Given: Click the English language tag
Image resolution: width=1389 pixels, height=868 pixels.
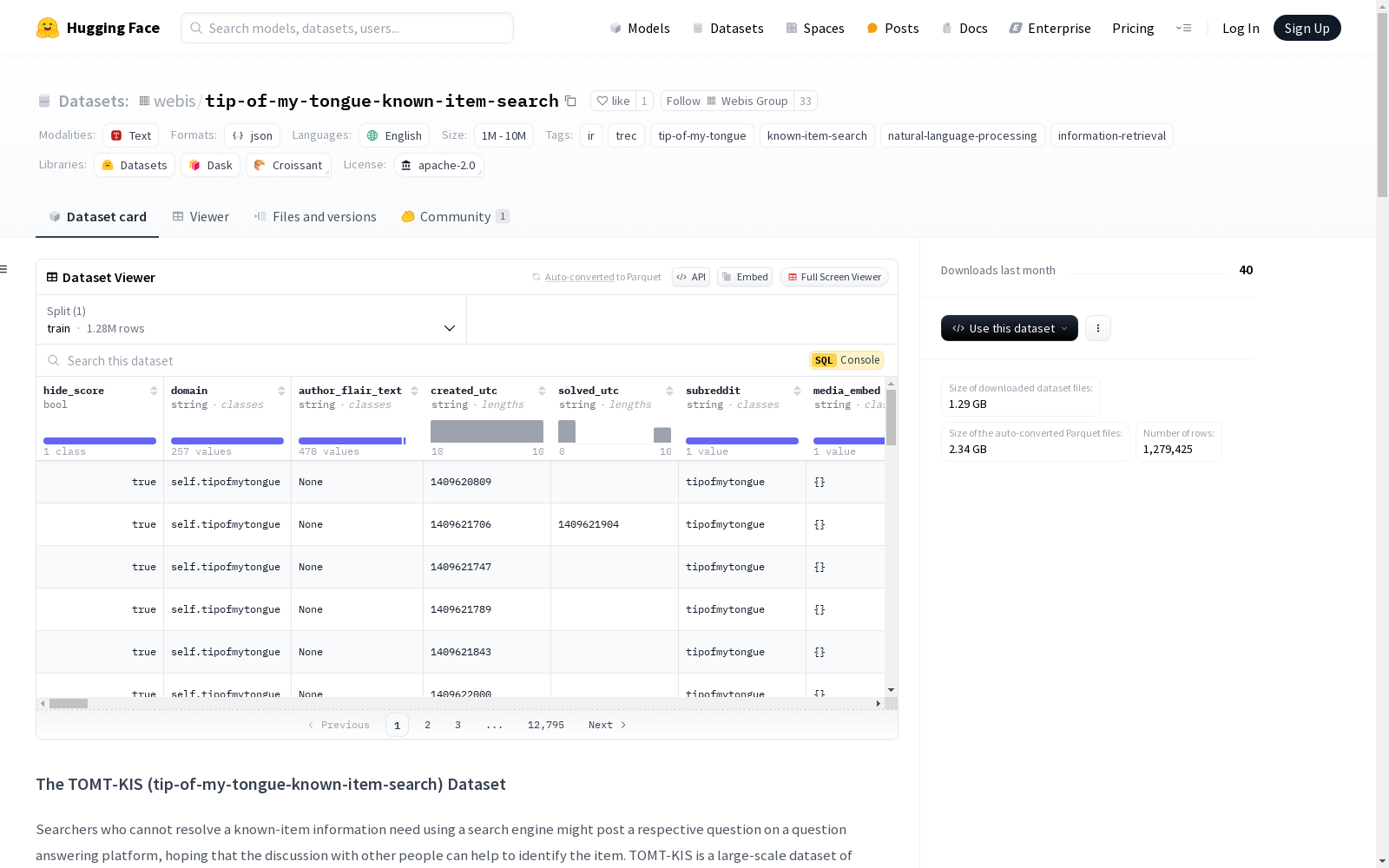Looking at the screenshot, I should click(394, 135).
